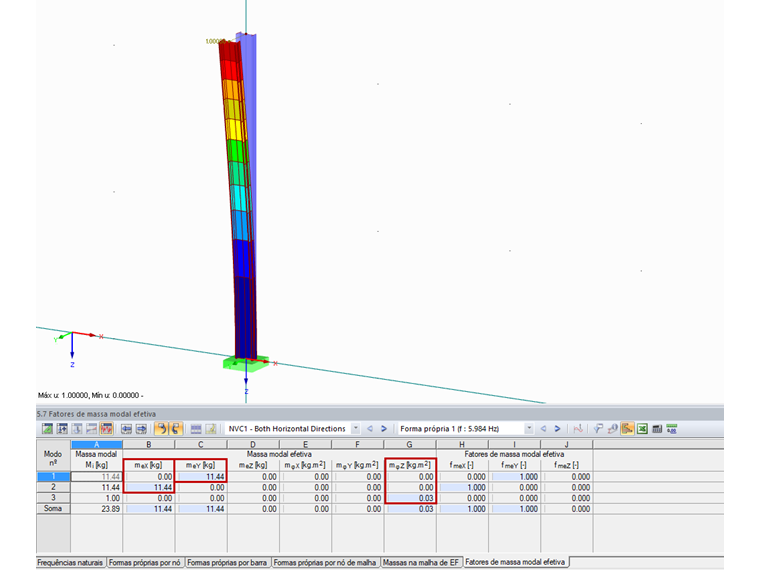Click Soma row mφZ cell 0.03

click(x=410, y=508)
